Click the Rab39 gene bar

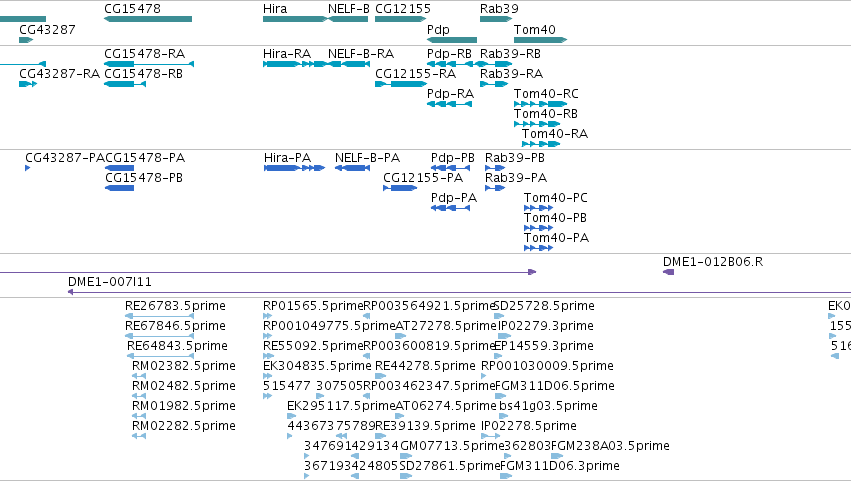point(496,19)
